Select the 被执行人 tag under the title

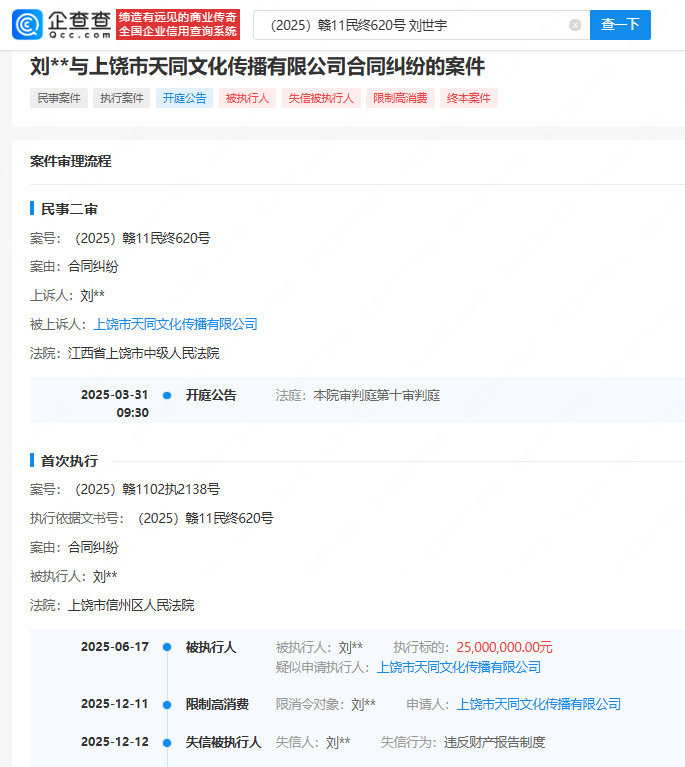click(246, 98)
